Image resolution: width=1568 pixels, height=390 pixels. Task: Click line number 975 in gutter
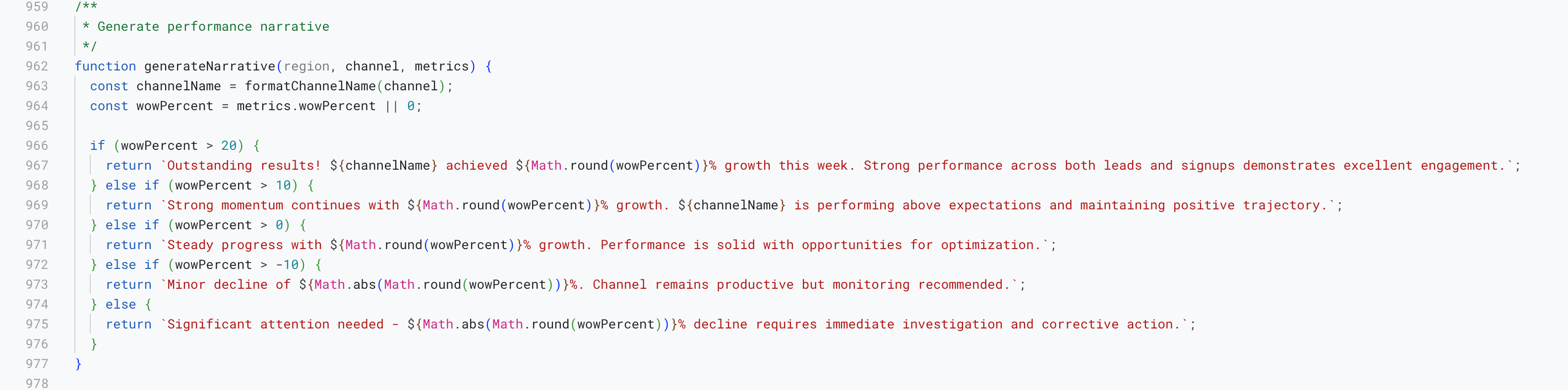(37, 324)
